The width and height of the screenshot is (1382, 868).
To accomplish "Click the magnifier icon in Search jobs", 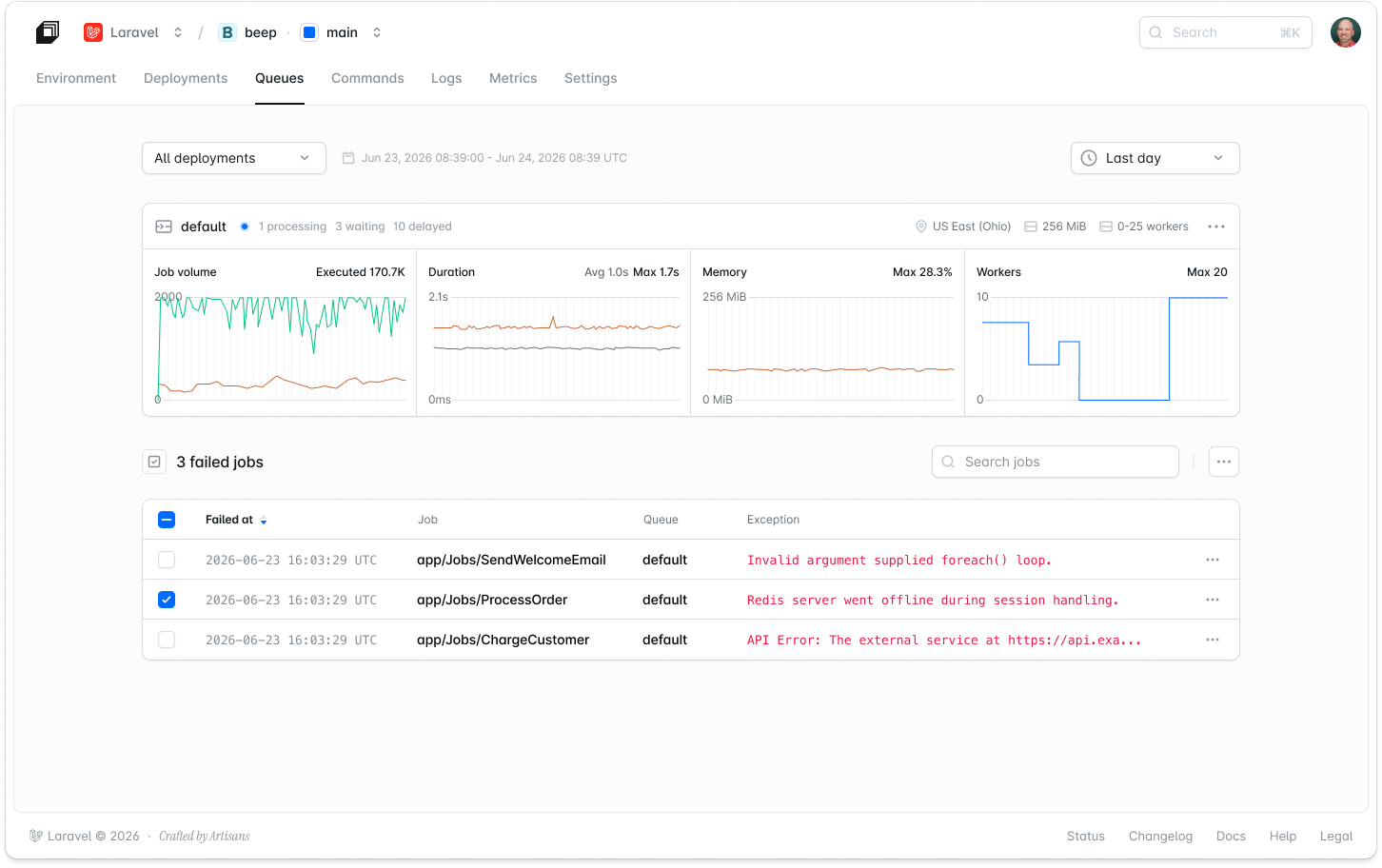I will point(948,462).
